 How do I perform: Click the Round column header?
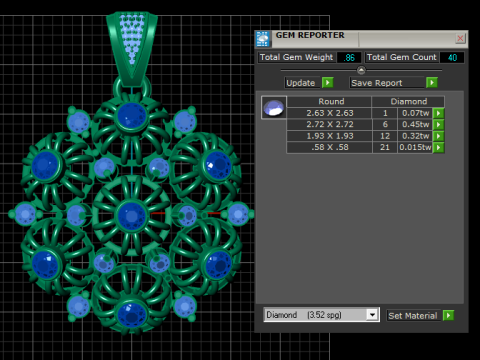329,102
